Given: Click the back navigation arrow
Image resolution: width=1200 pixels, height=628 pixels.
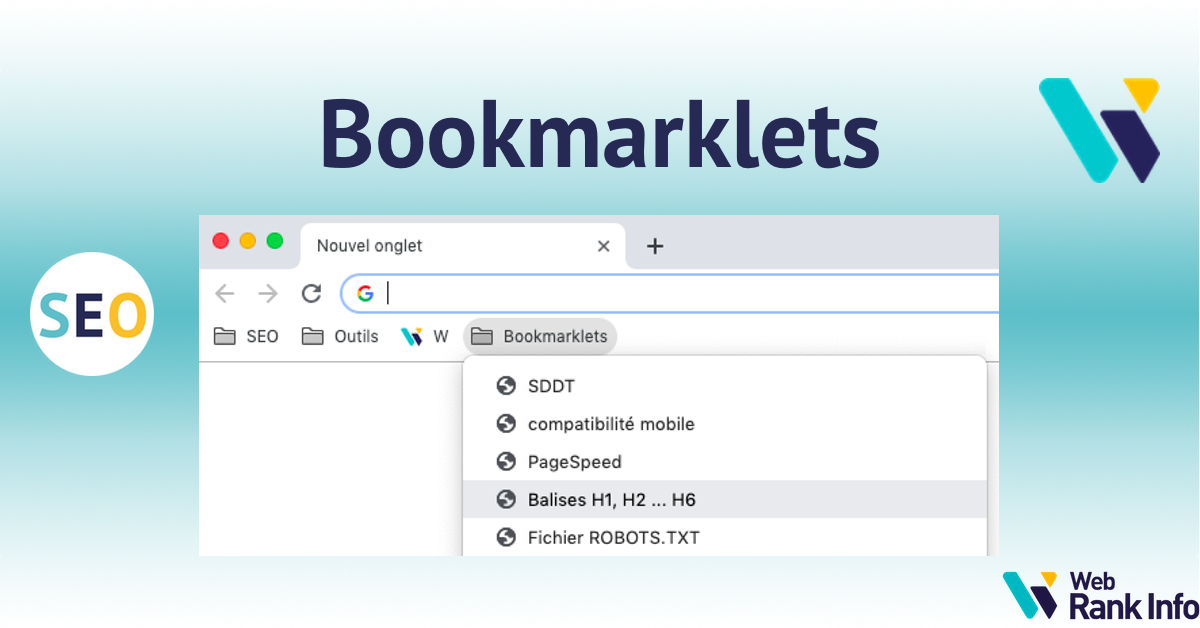Looking at the screenshot, I should tap(224, 293).
